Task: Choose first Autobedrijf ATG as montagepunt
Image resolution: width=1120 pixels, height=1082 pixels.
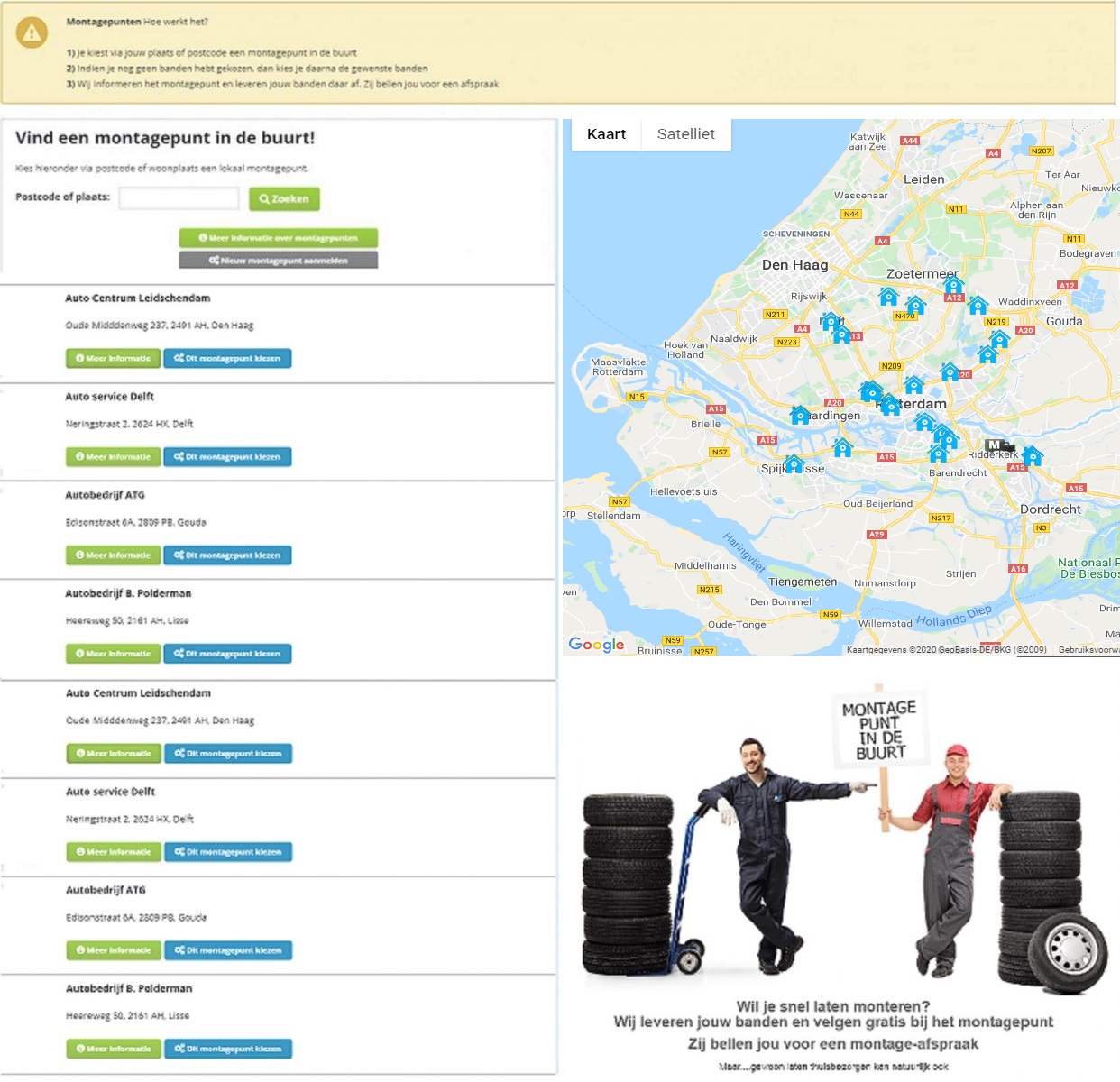Action: pos(227,555)
